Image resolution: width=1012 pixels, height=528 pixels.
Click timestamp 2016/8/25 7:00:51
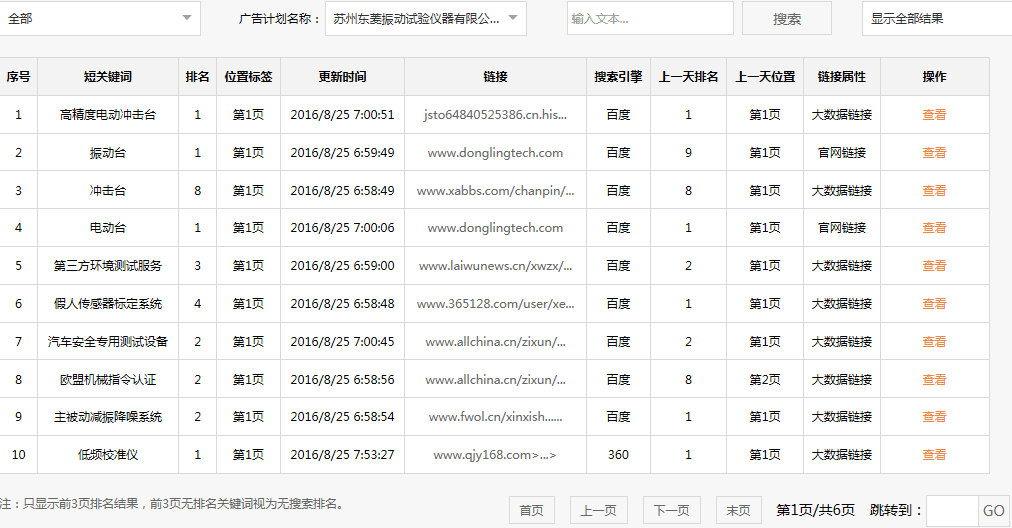[342, 115]
